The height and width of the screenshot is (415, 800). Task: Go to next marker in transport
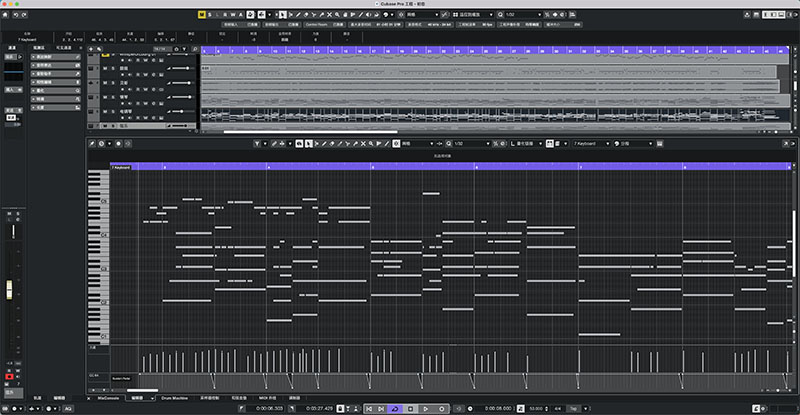tap(381, 409)
